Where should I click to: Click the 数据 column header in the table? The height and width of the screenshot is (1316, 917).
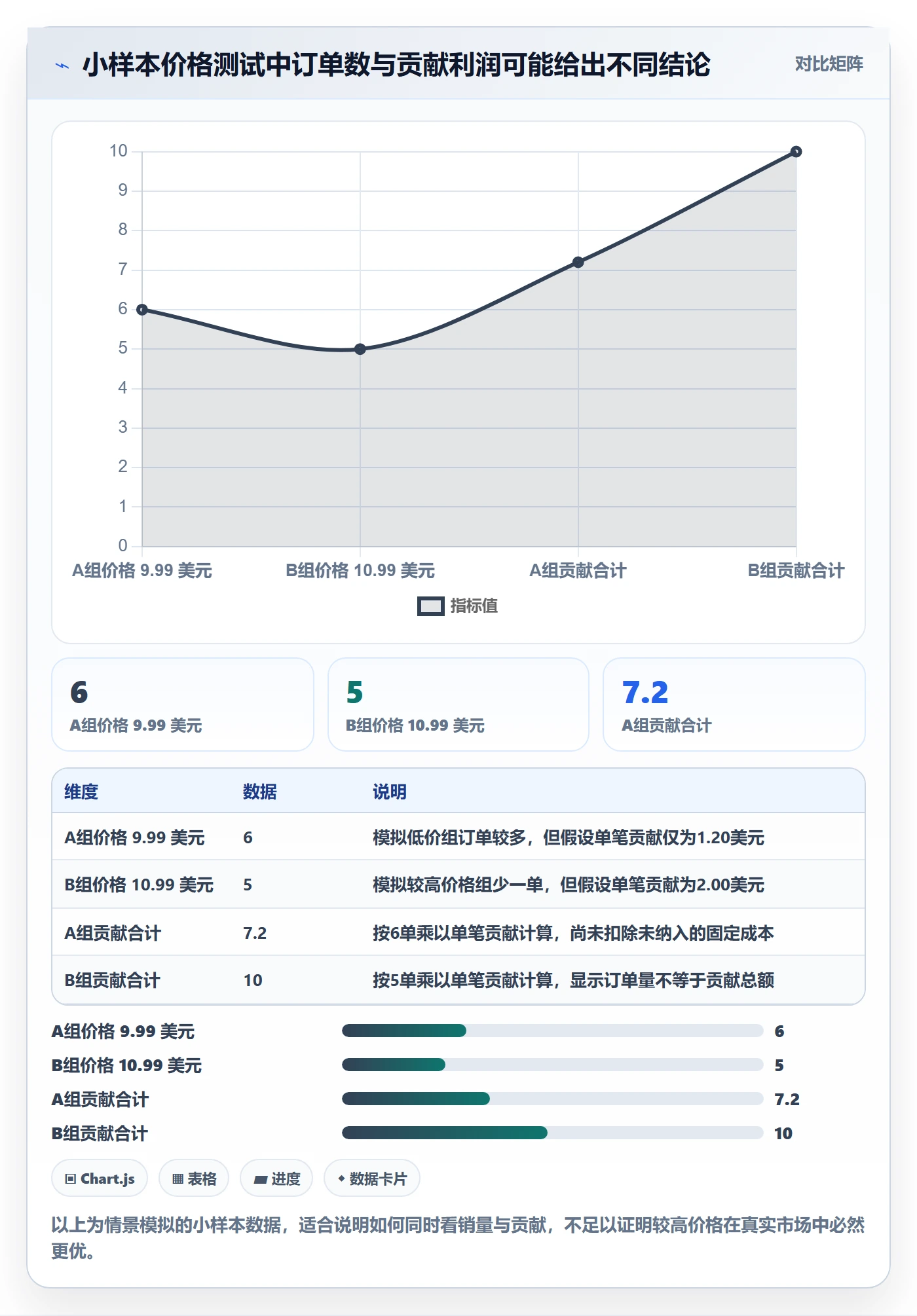point(260,792)
